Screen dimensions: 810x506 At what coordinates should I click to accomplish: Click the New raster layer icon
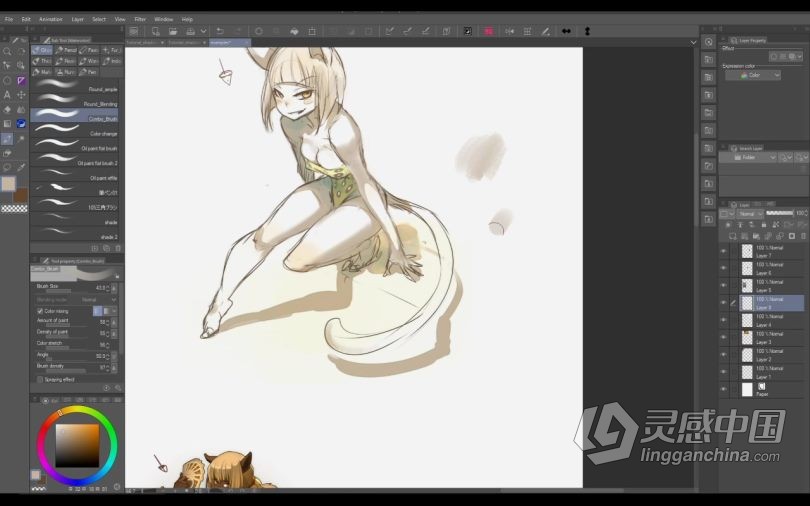733,236
